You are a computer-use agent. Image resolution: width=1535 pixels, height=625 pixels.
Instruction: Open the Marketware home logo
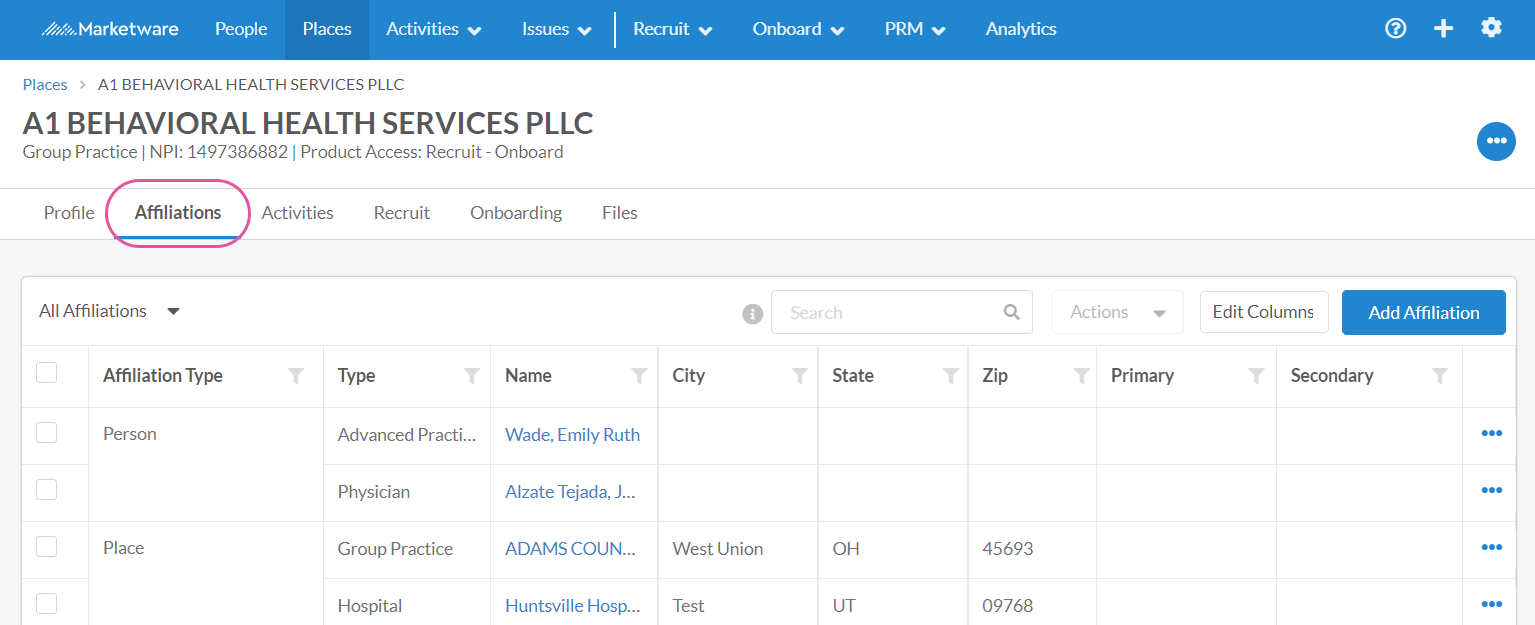point(110,29)
